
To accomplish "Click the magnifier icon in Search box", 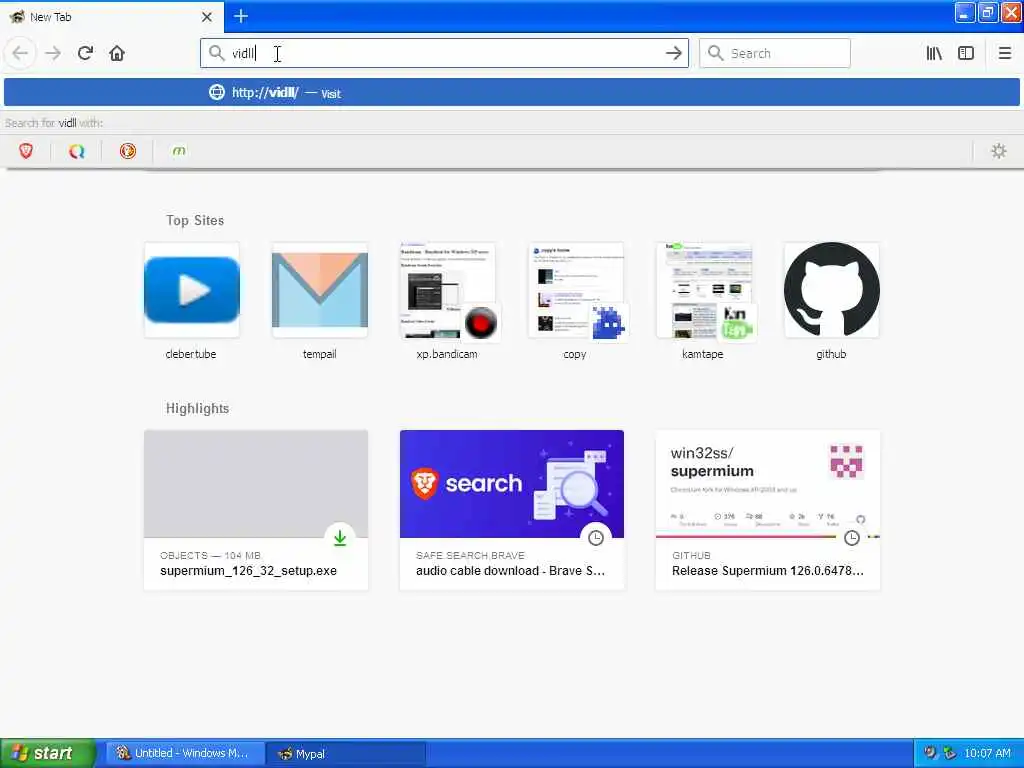I will point(716,53).
